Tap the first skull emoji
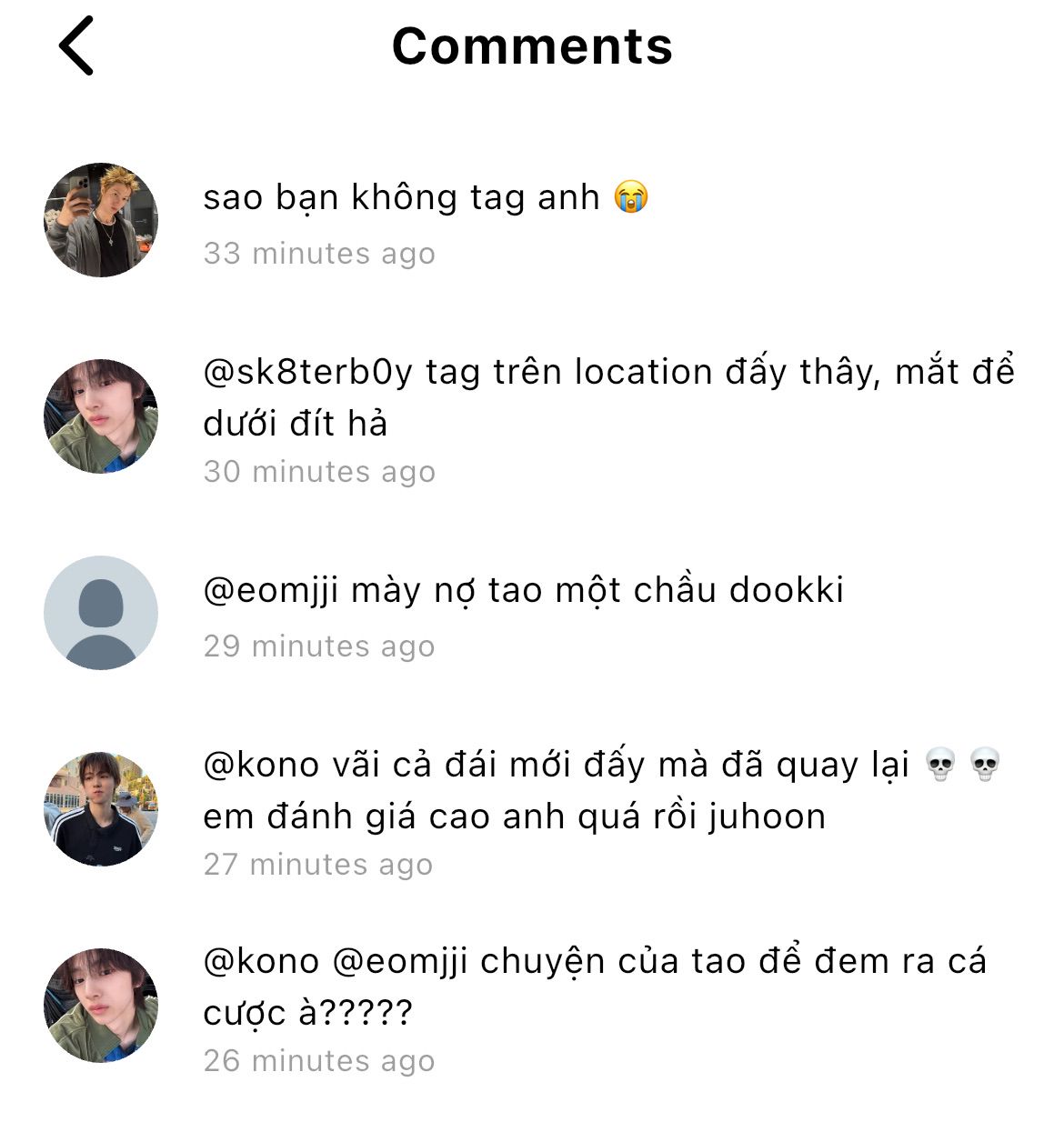Viewport: 1064px width, 1122px height. tap(940, 765)
